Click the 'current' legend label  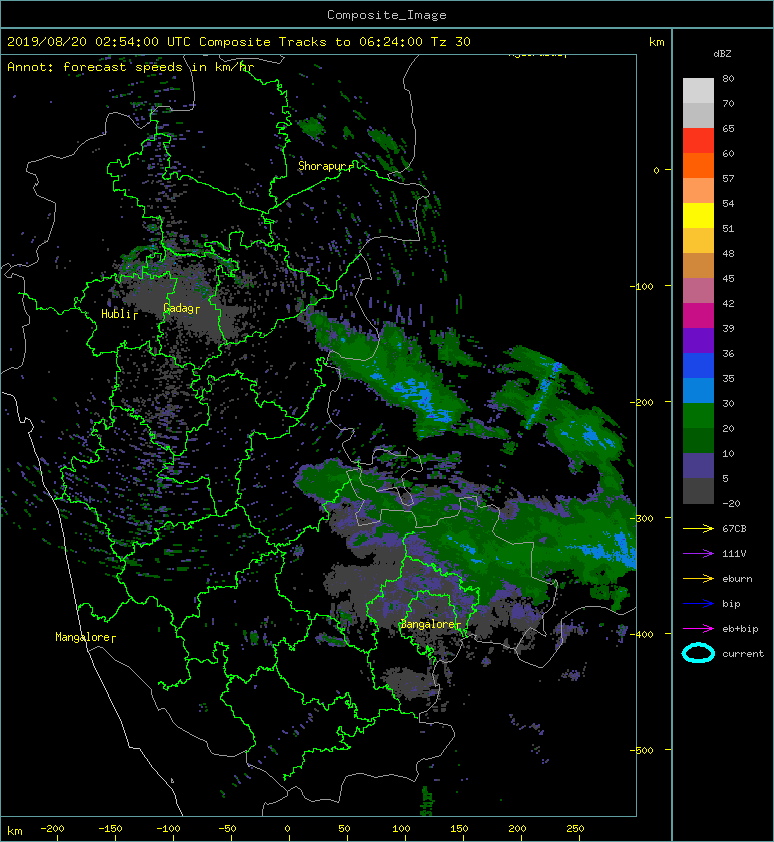coord(743,654)
